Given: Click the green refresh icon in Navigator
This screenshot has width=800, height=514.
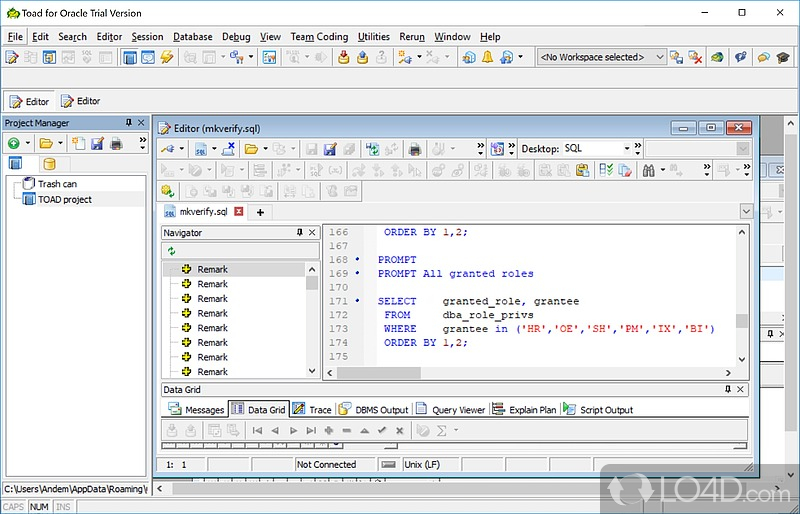Looking at the screenshot, I should 171,251.
